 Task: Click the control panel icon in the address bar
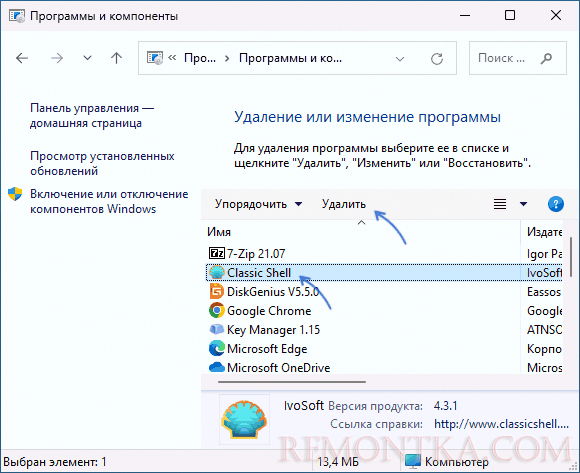pos(155,58)
